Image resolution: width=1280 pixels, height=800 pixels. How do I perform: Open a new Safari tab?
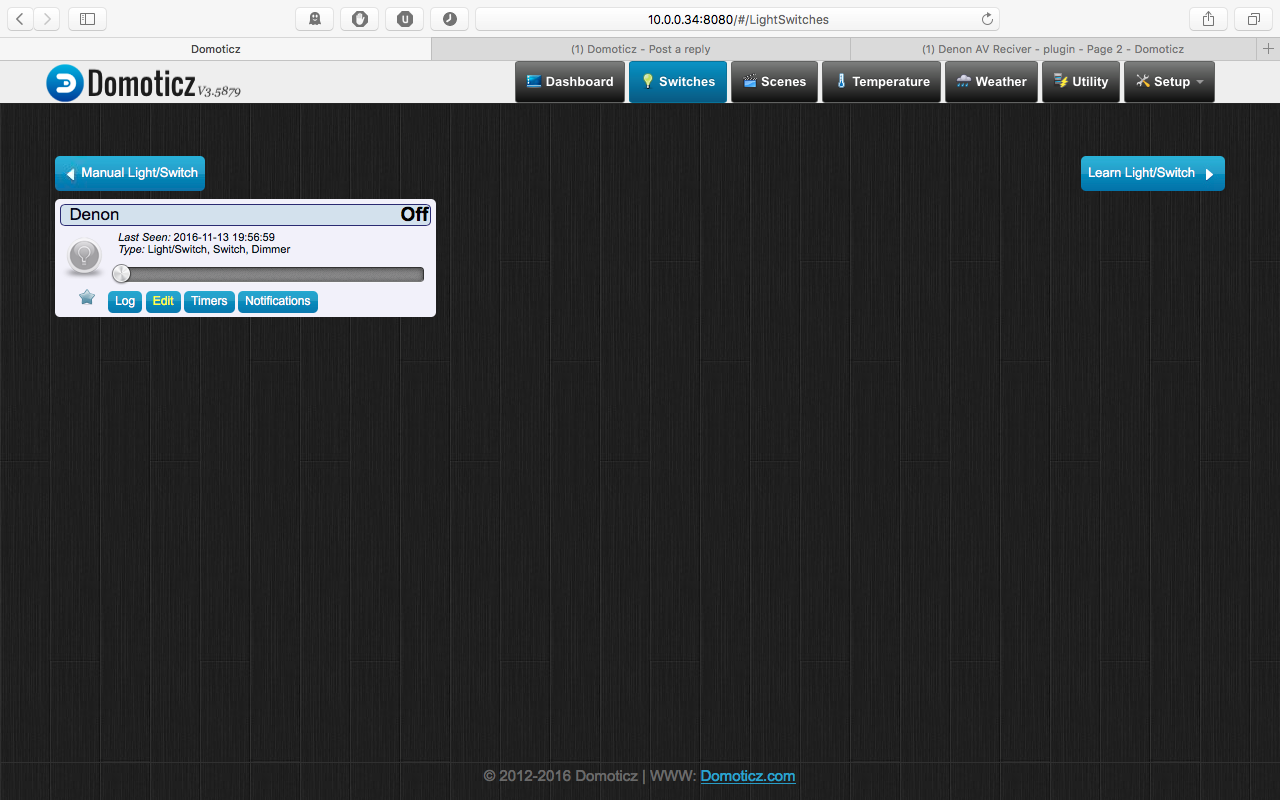[1269, 49]
